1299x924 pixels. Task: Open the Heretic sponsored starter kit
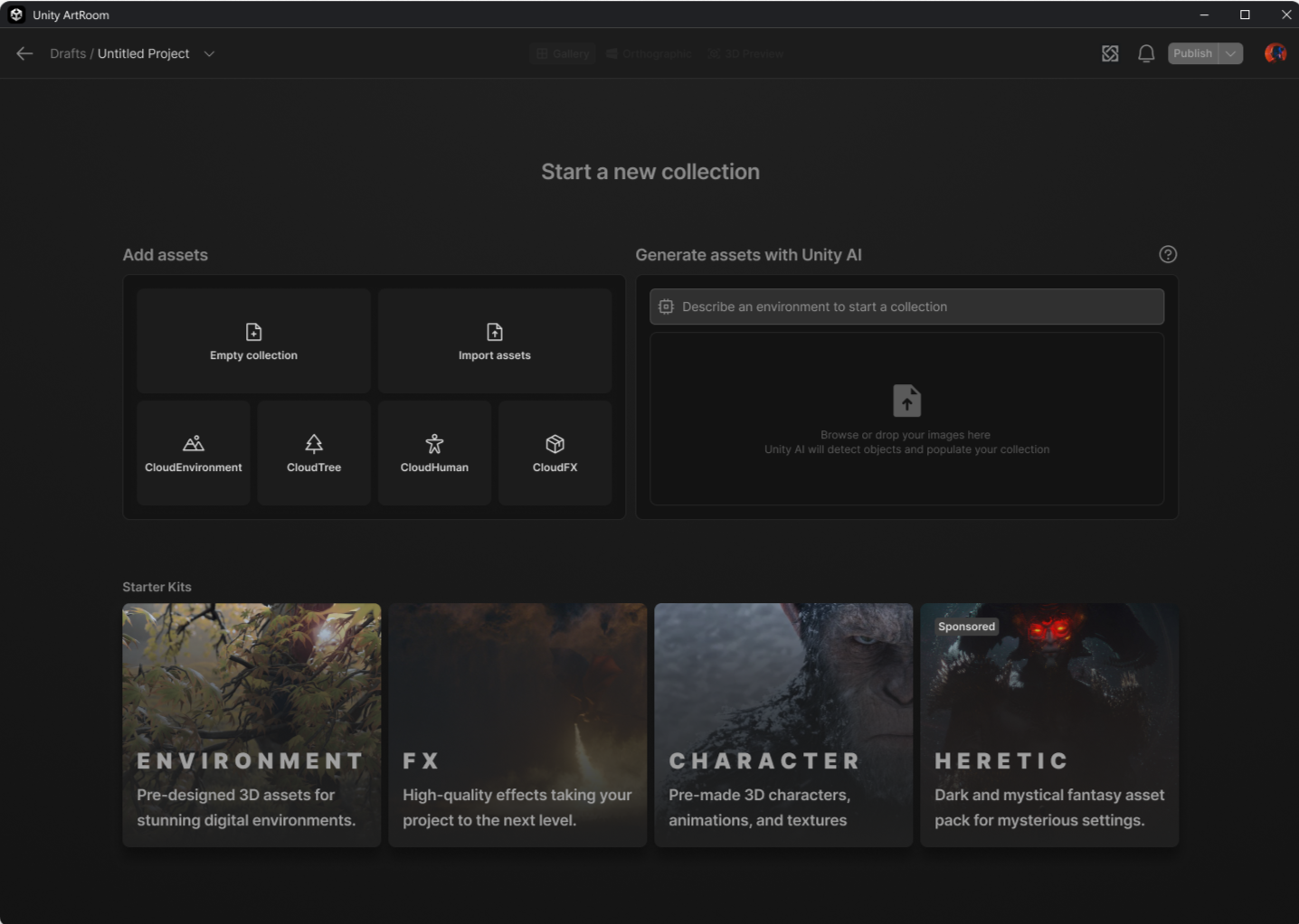tap(1048, 725)
